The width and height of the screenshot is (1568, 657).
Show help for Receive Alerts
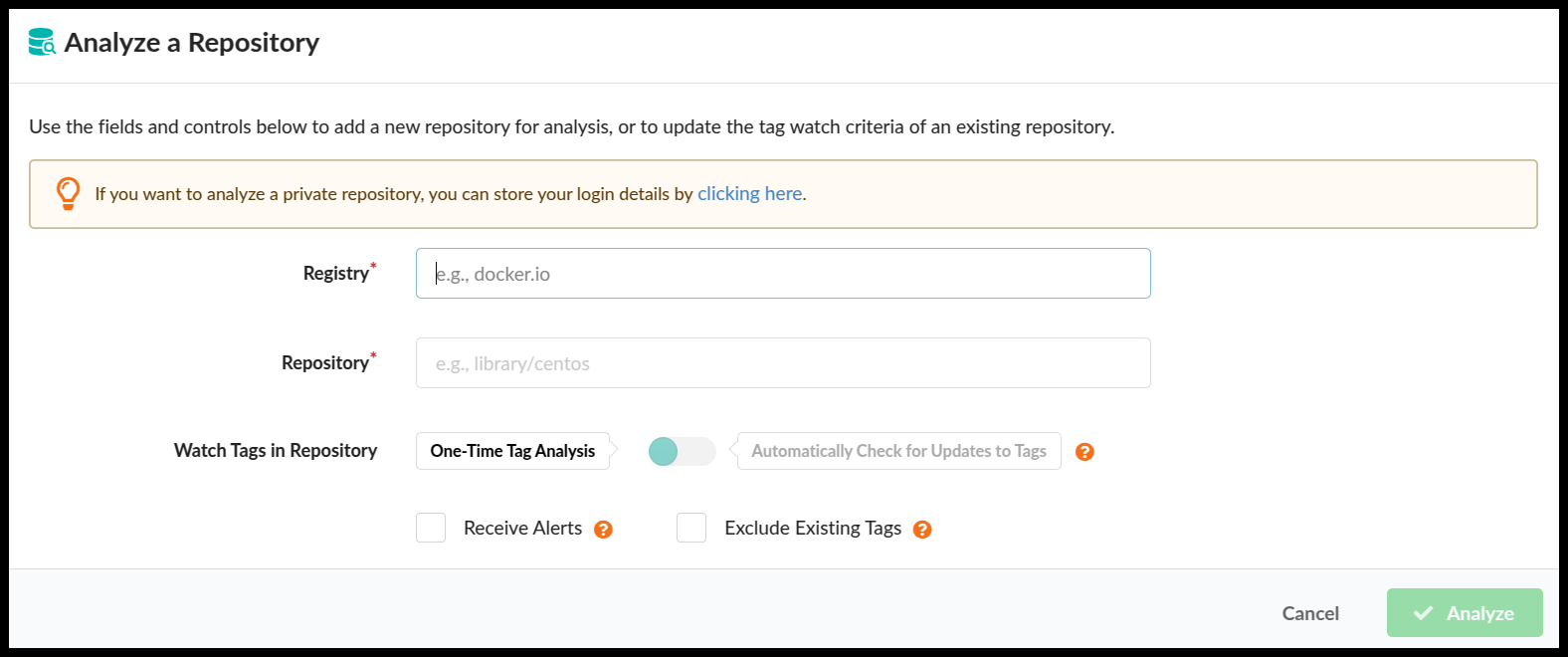tap(603, 530)
